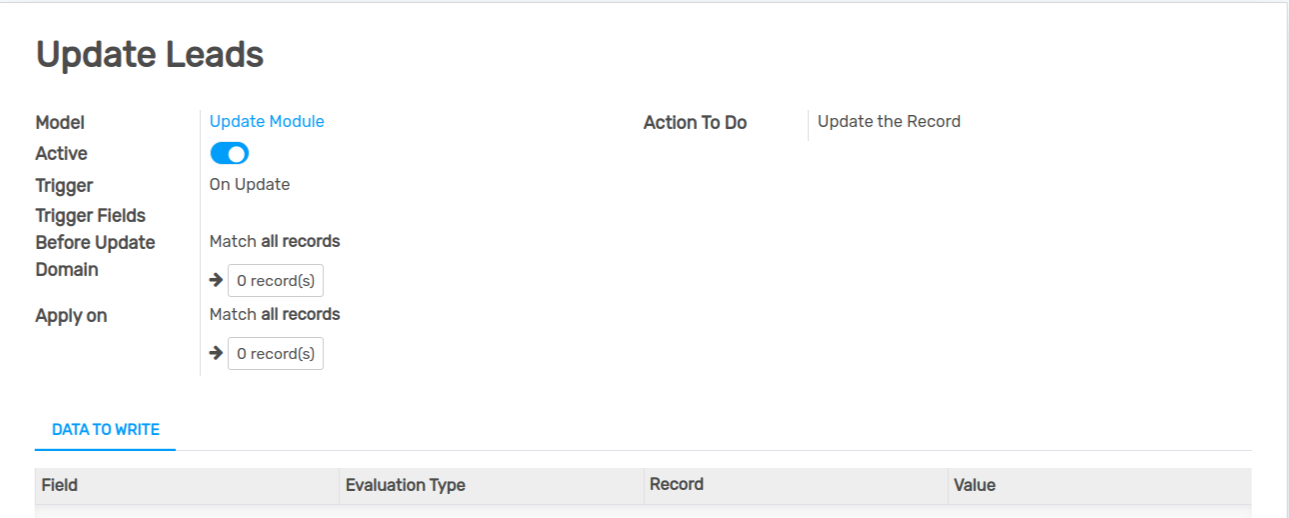This screenshot has height=518, width=1289.
Task: Click the Action To Do label
Action: point(695,122)
